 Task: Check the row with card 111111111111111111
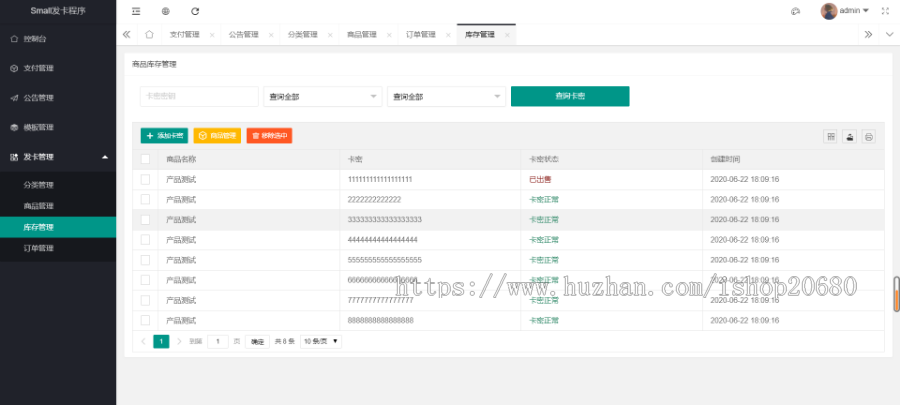point(145,180)
